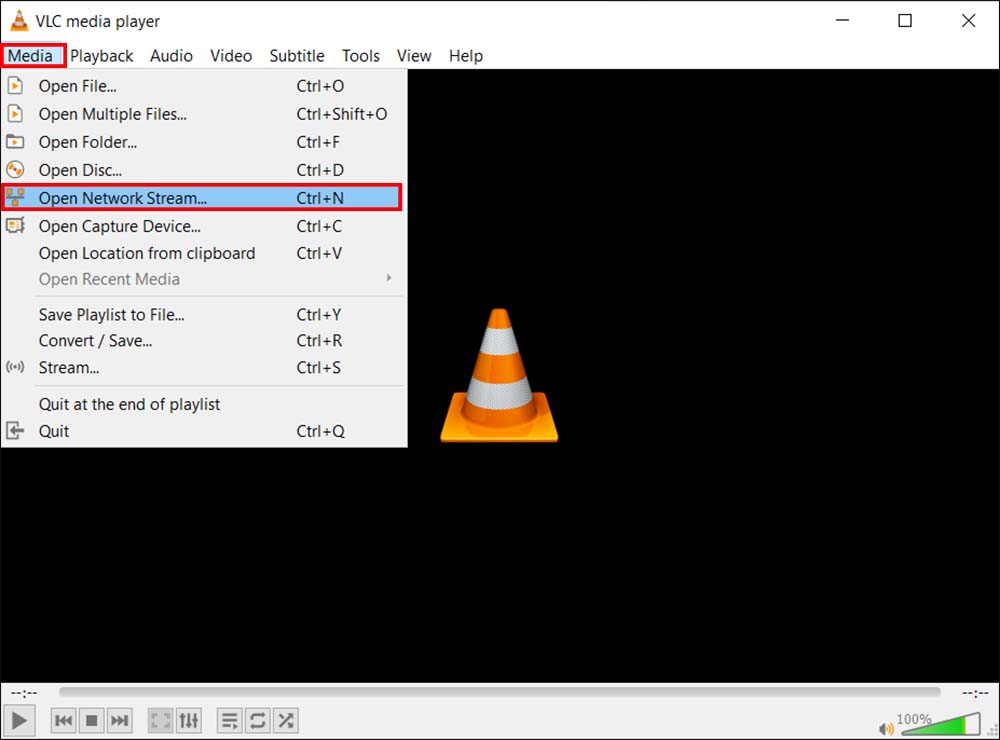The height and width of the screenshot is (740, 1000).
Task: Click the fullscreen icon
Action: (160, 719)
